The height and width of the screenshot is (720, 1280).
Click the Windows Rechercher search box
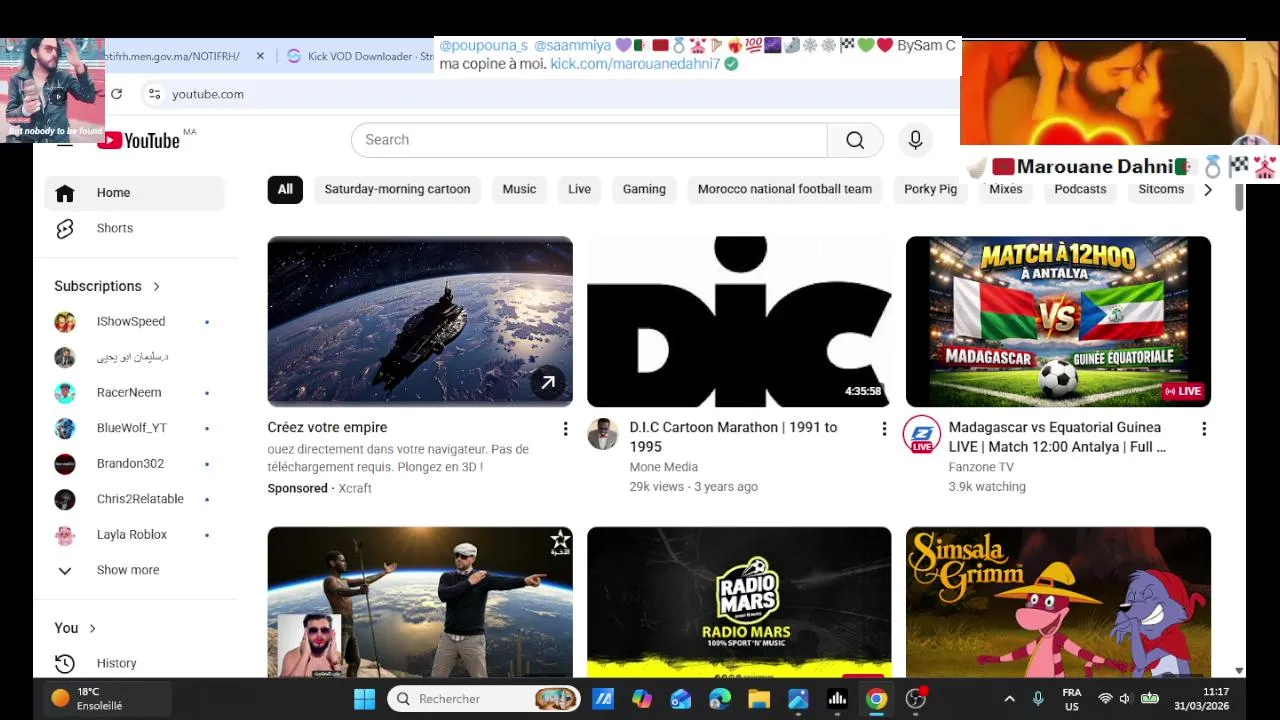484,699
